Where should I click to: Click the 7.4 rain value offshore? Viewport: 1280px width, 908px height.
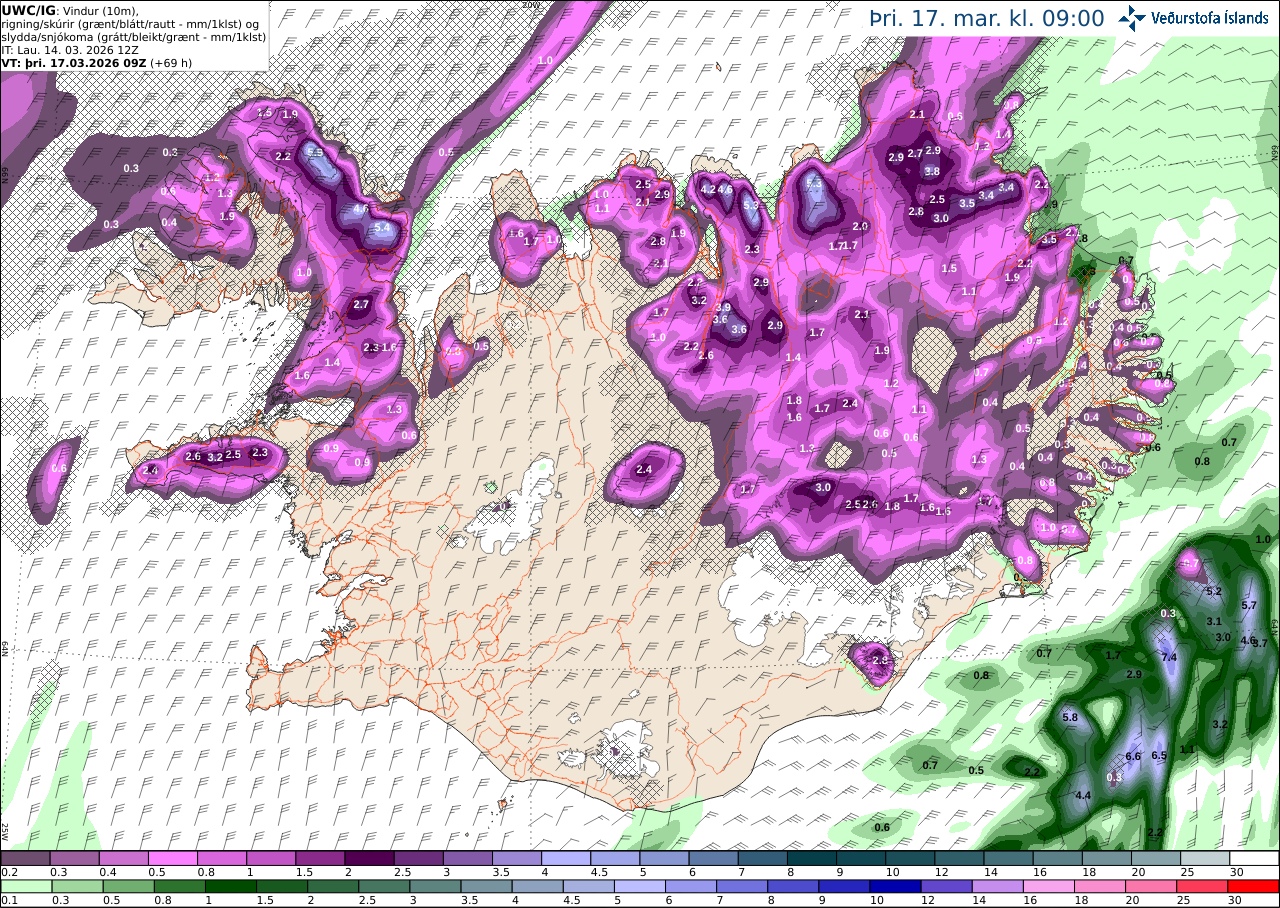[x=1169, y=657]
